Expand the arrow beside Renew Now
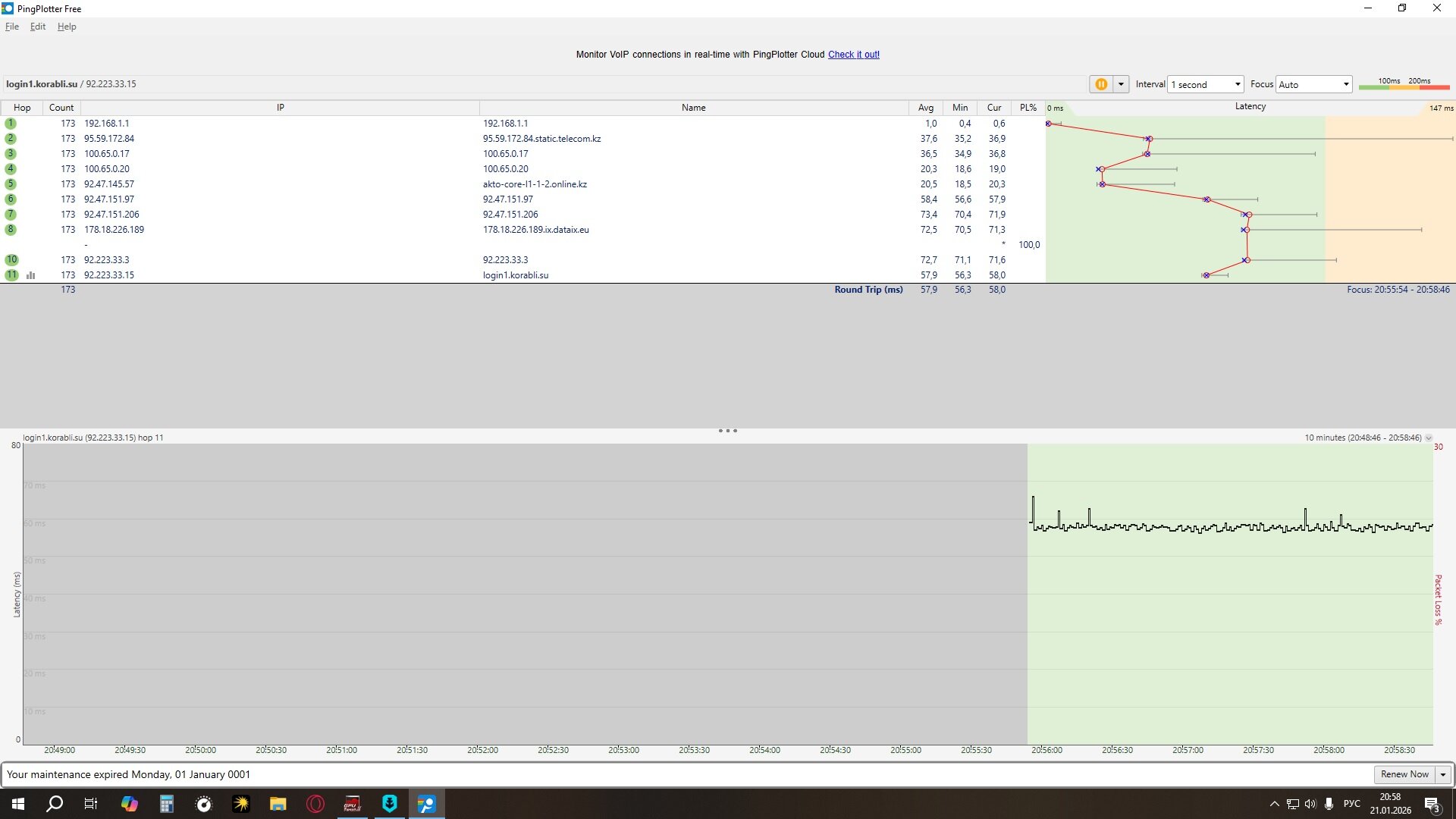 coord(1443,774)
